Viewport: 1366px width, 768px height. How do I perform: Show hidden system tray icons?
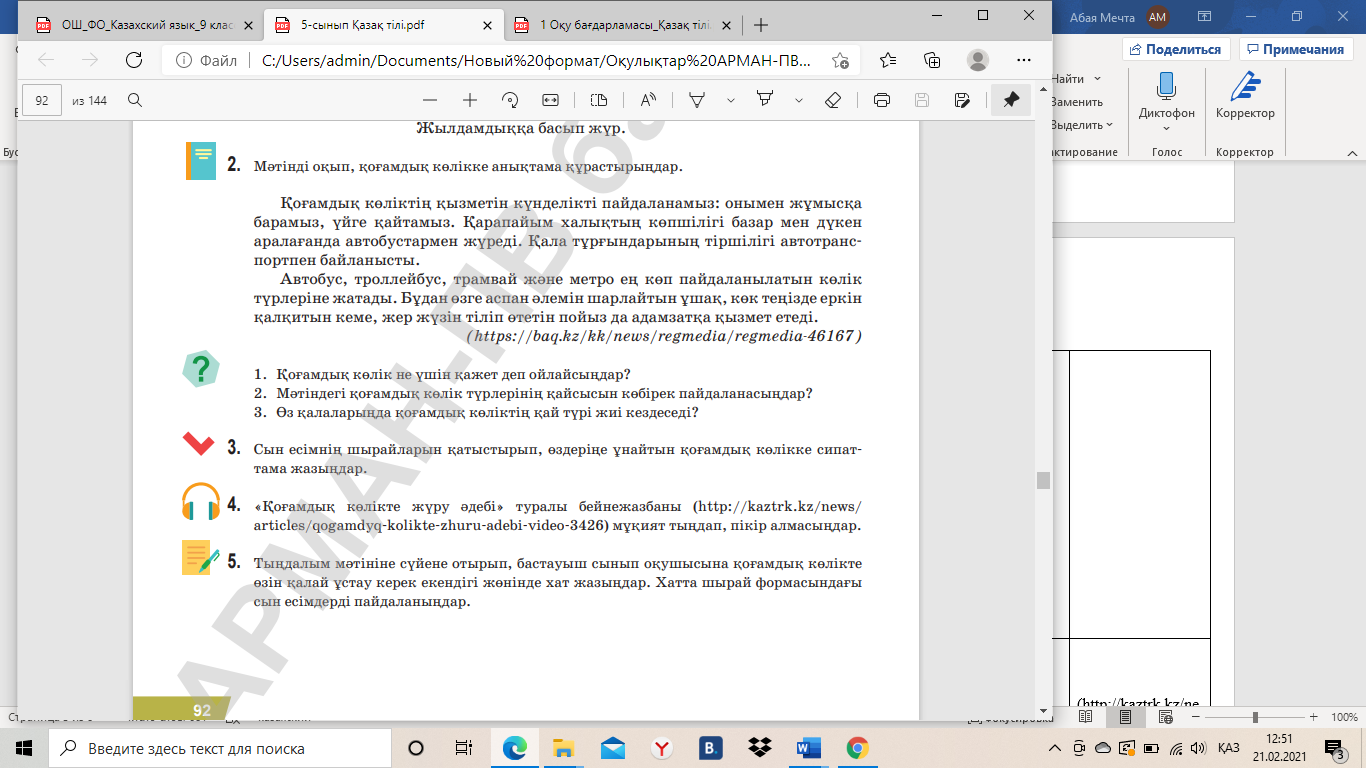click(1055, 748)
